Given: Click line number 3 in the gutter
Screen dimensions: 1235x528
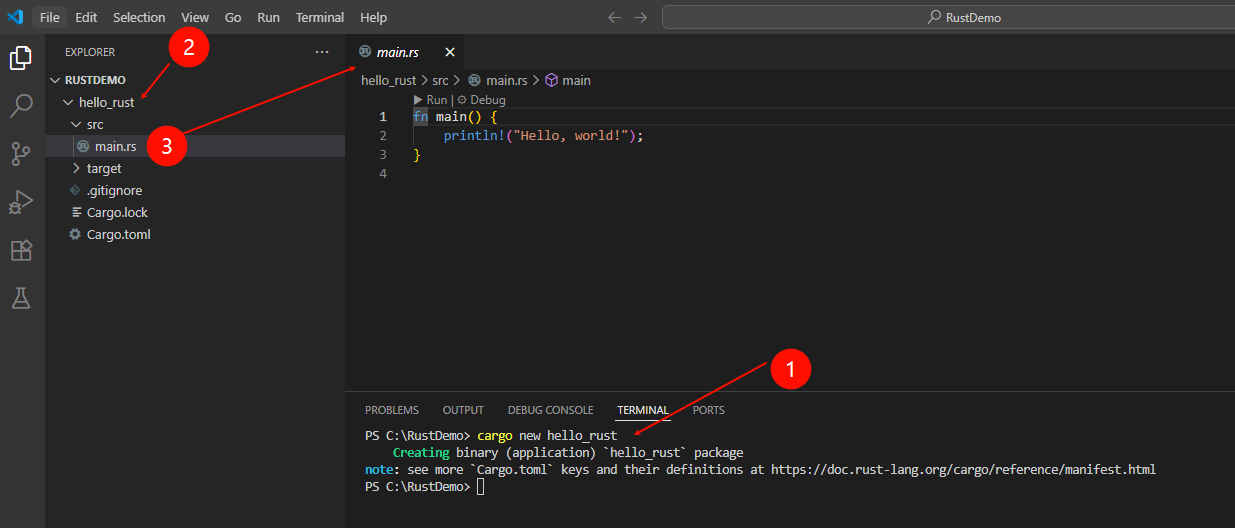Looking at the screenshot, I should click(x=383, y=155).
